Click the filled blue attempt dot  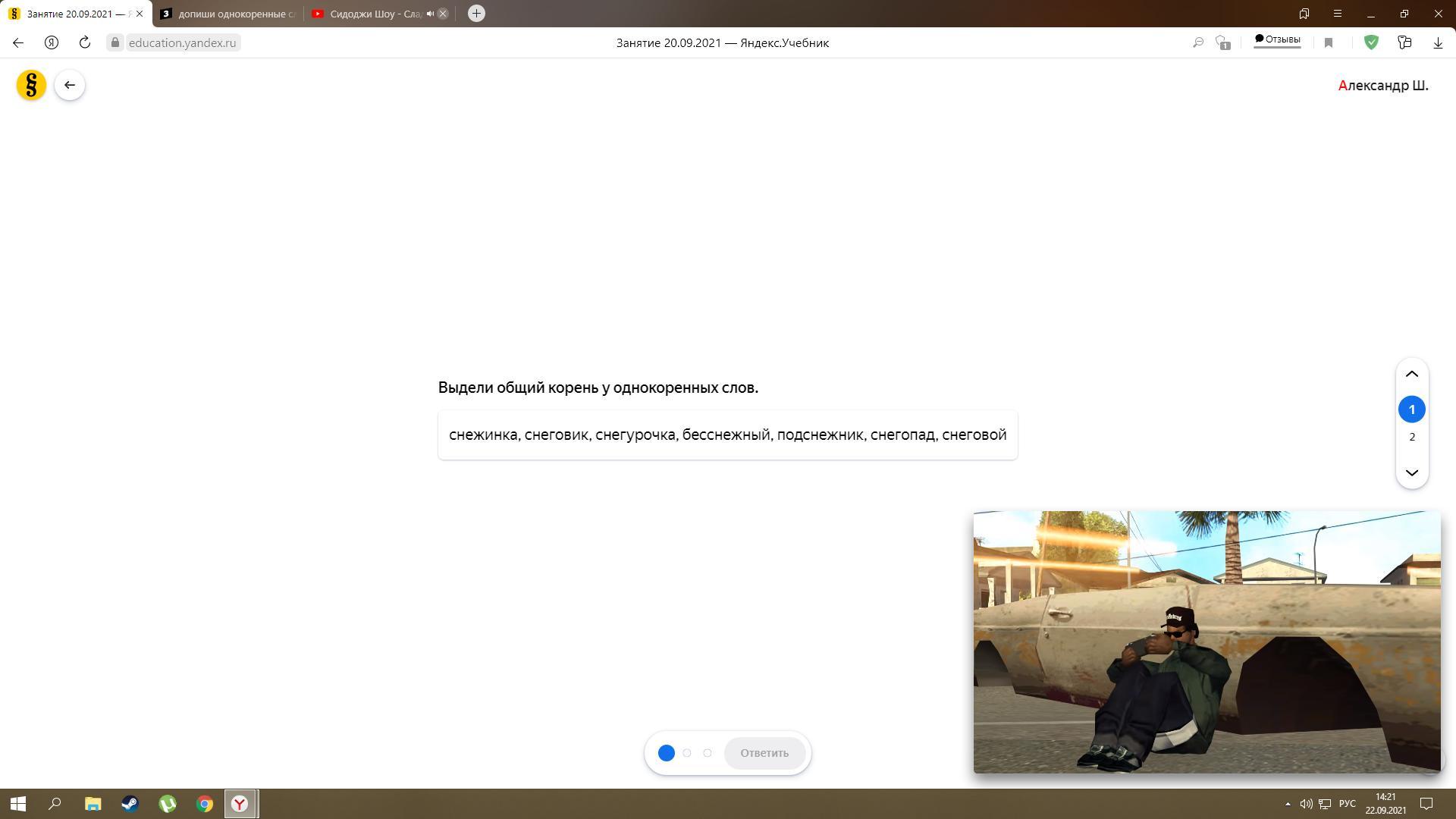point(667,753)
